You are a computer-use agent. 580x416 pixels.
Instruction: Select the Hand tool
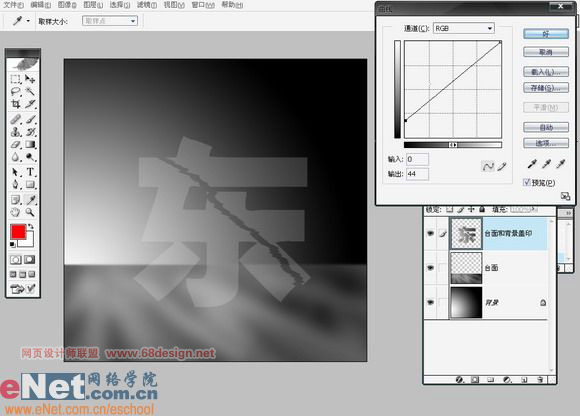16,212
